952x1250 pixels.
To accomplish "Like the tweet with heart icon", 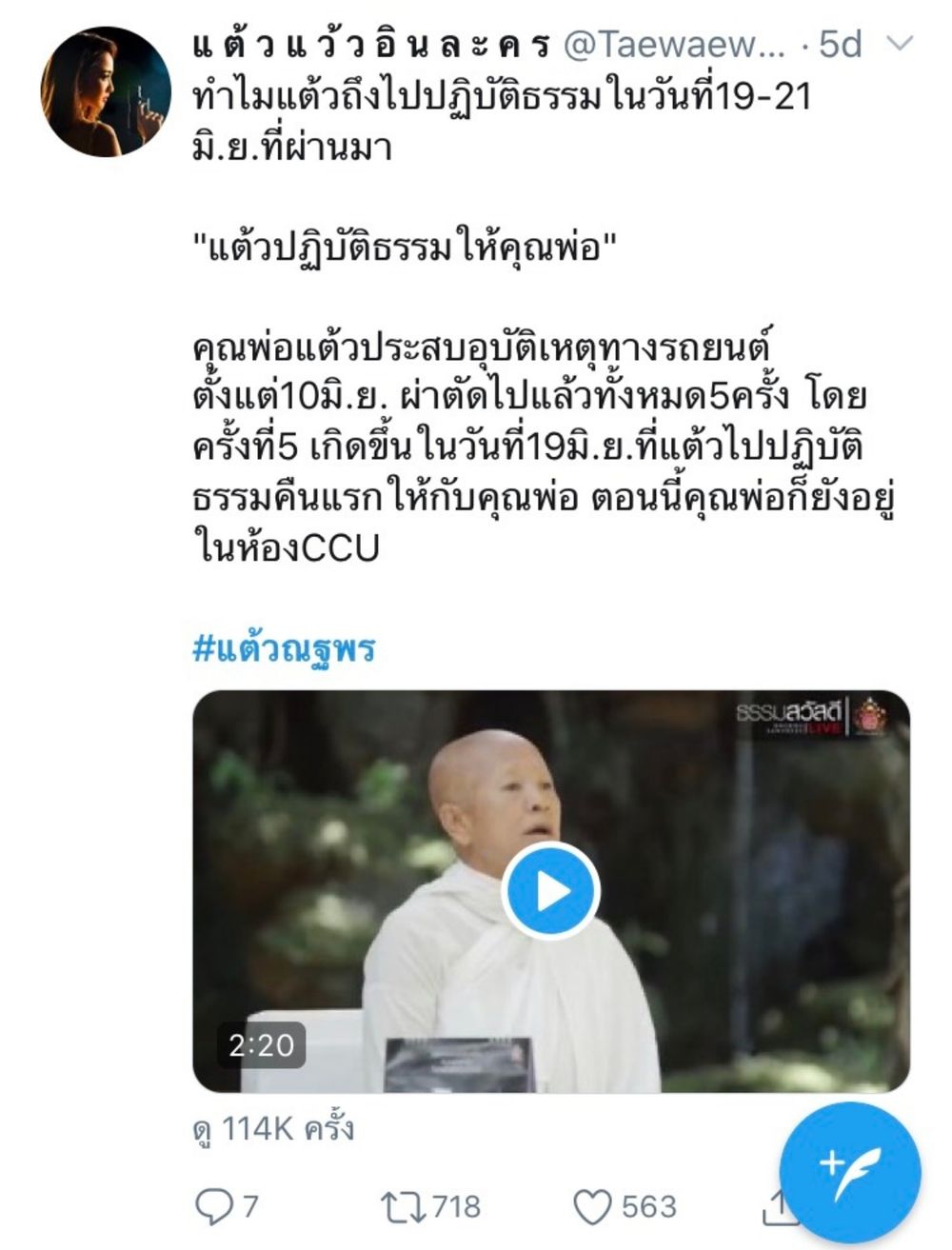I will point(594,1209).
